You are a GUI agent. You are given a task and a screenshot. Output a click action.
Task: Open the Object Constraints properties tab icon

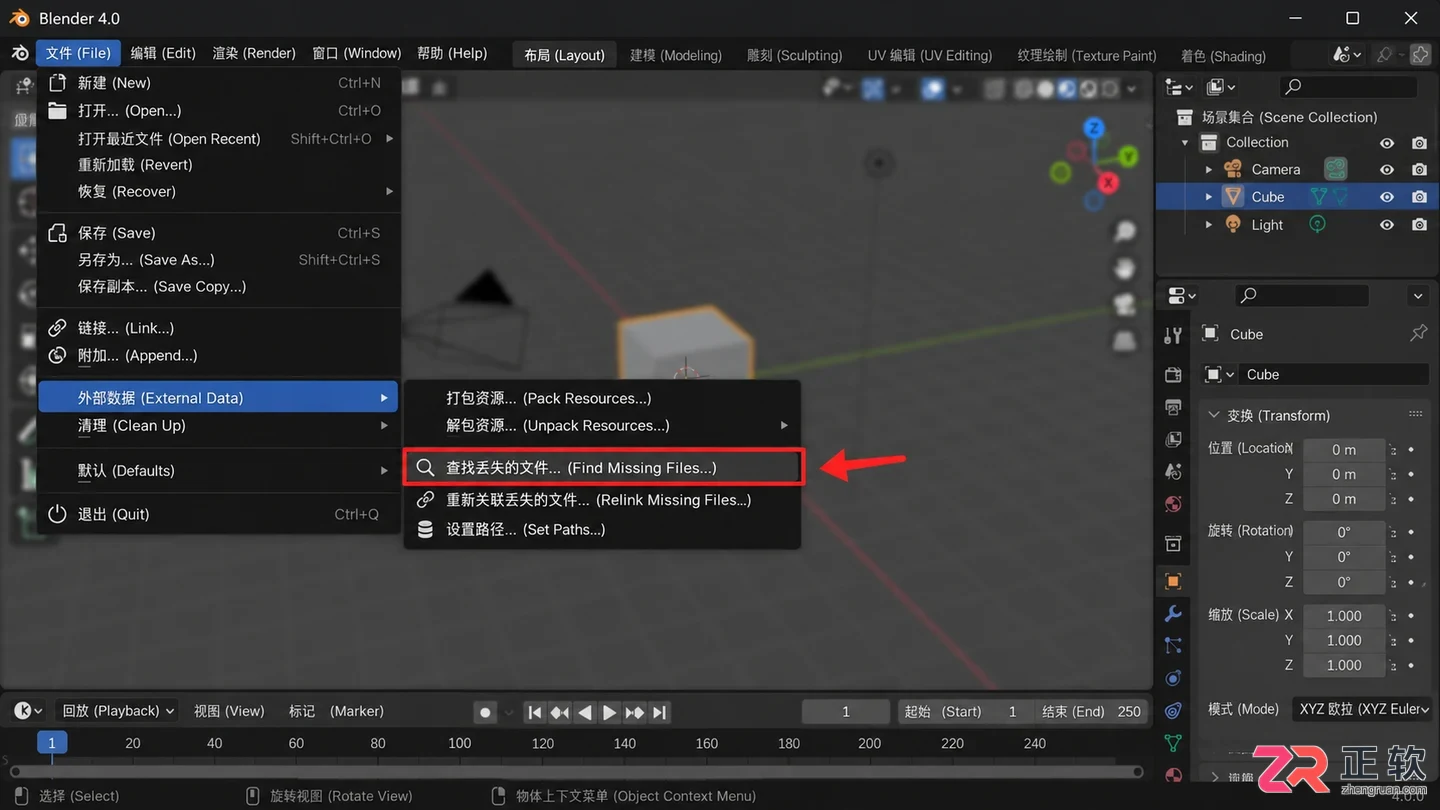(1174, 711)
